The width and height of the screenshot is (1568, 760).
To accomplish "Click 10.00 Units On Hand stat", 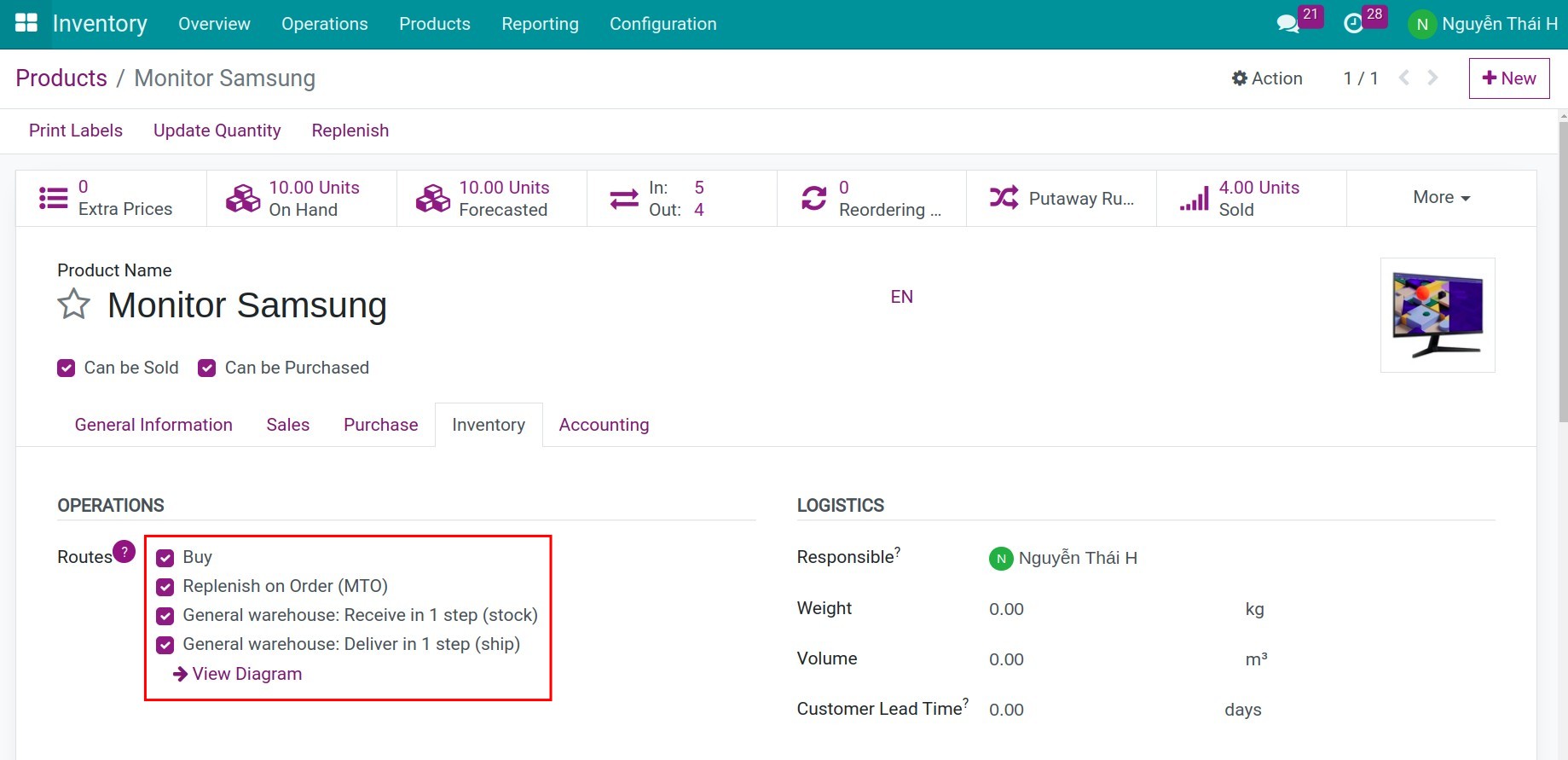I will (x=302, y=198).
